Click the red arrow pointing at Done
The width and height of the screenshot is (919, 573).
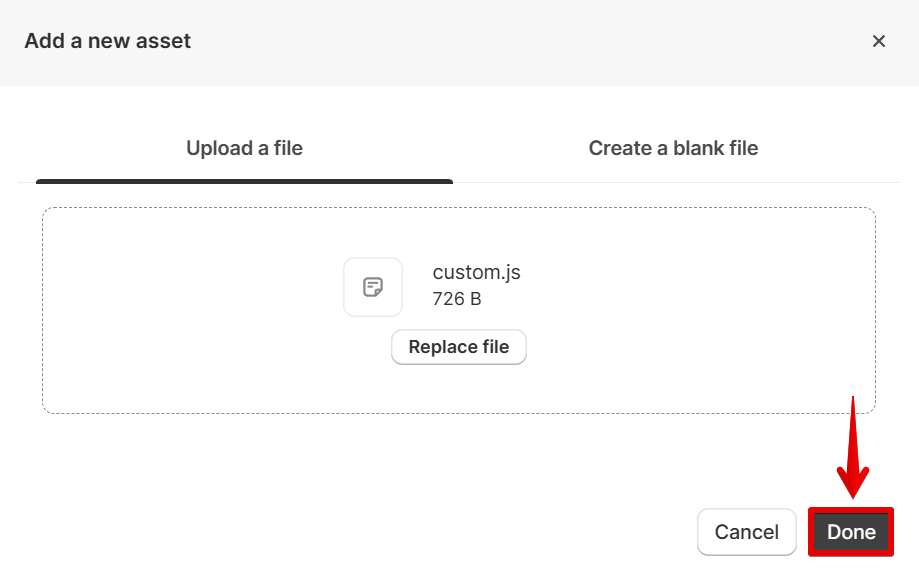coord(852,450)
